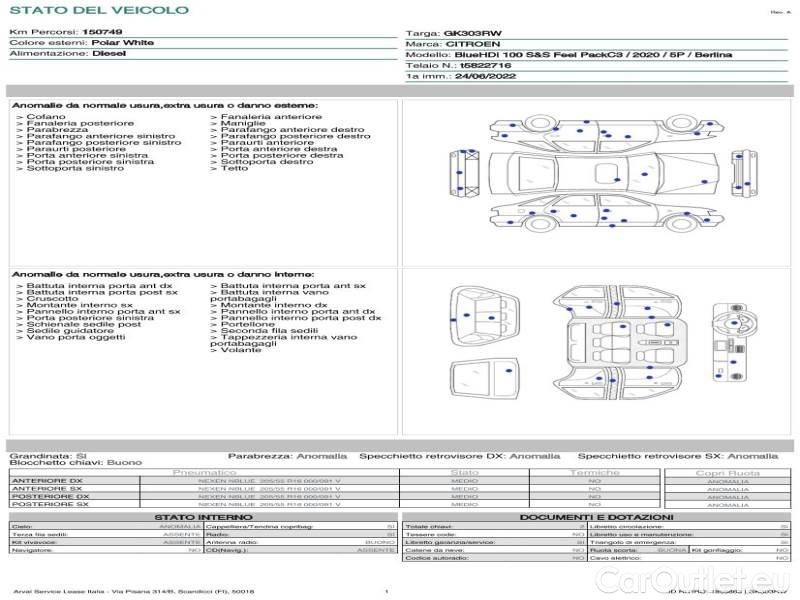Click 'Vano porta oggetti' entry
Screen dimensions: 800x600
pos(76,337)
